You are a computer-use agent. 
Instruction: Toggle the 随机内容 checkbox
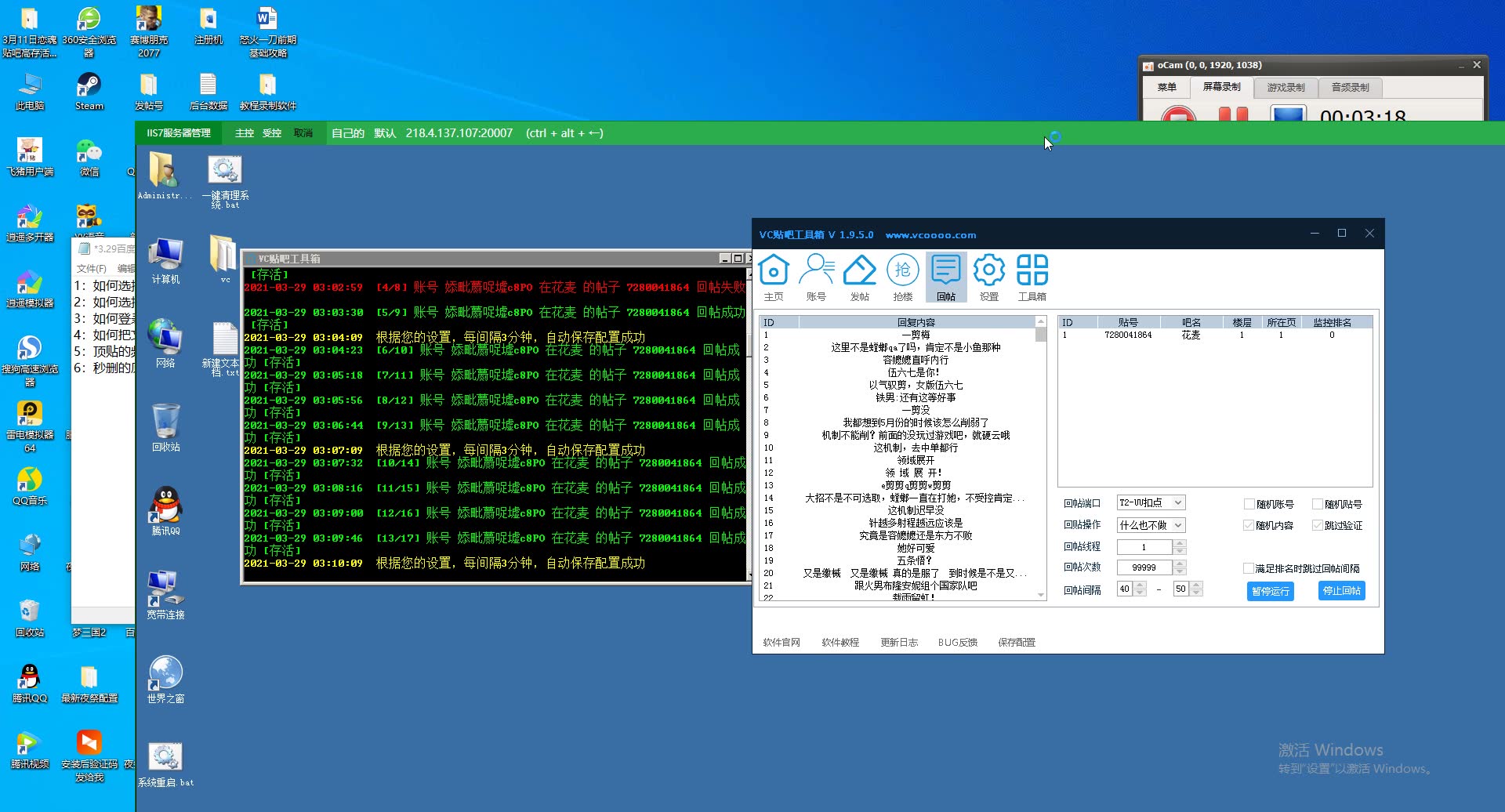[1249, 525]
